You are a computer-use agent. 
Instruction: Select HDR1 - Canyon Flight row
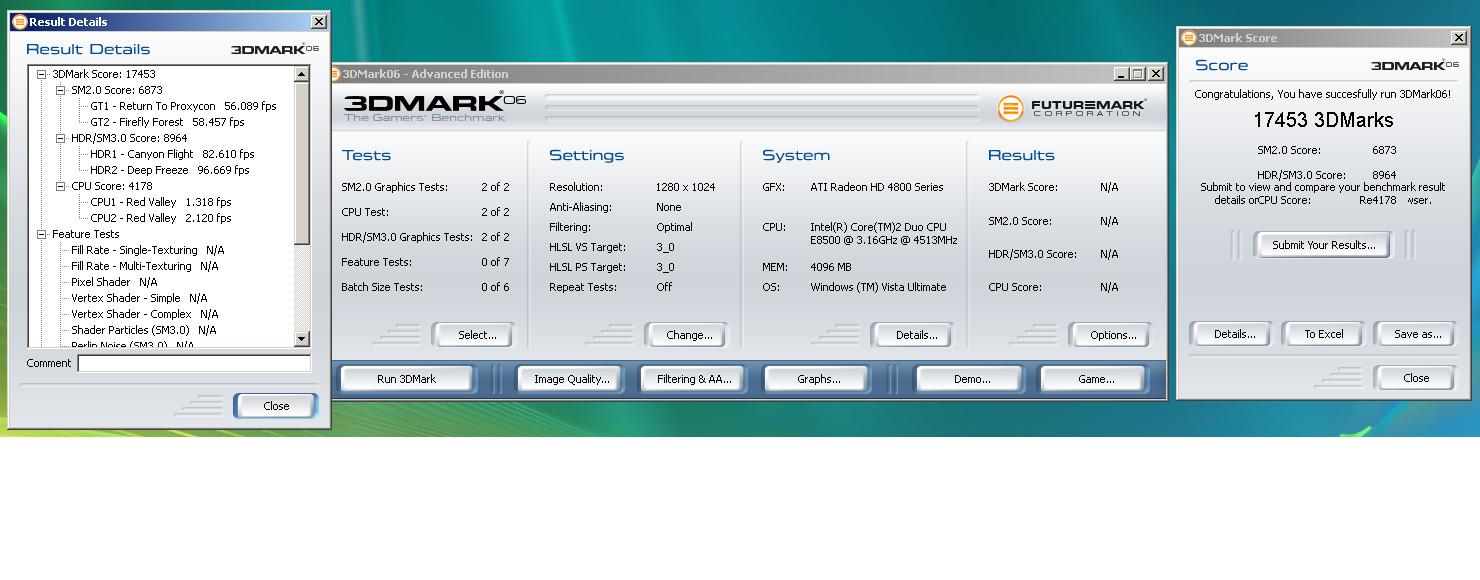(172, 154)
